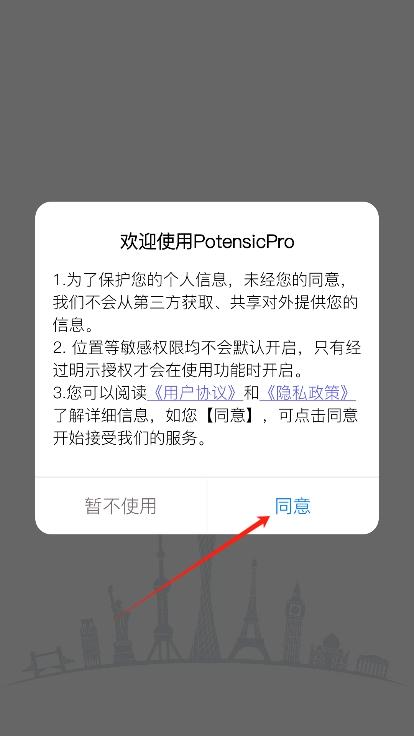Screen dimensions: 414x736
Task: Click the Big Ben clock tower silhouette
Action: coord(294,622)
